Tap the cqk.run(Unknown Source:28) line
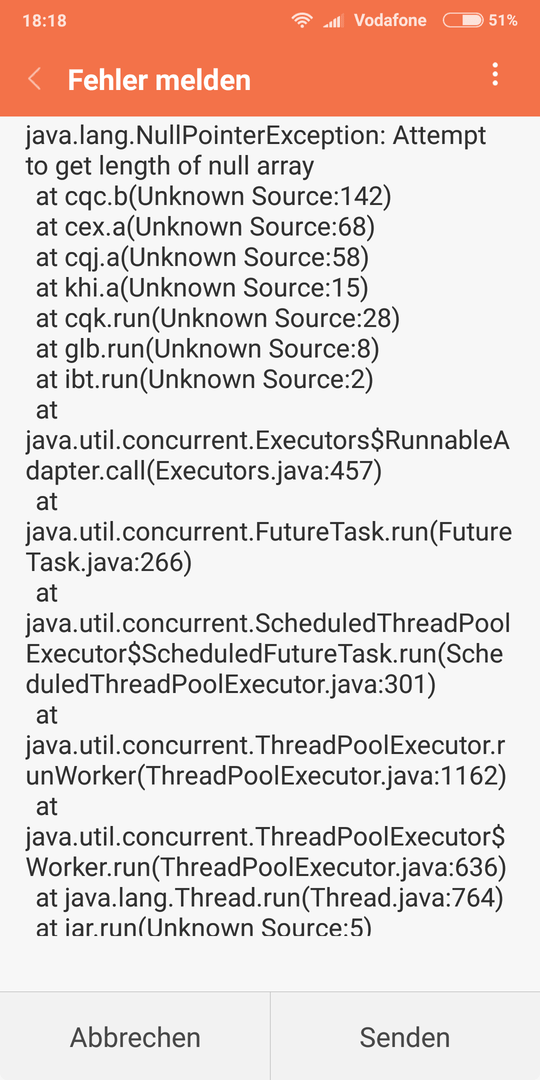Viewport: 540px width, 1080px height. coord(218,318)
